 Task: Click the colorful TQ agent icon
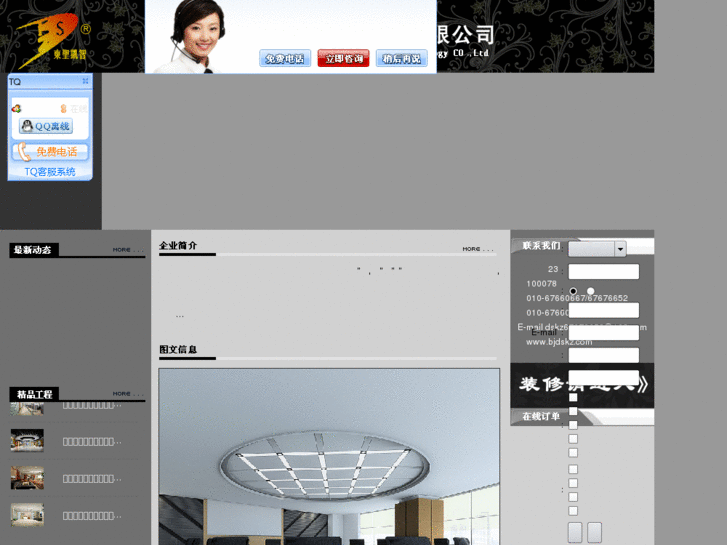click(x=17, y=109)
